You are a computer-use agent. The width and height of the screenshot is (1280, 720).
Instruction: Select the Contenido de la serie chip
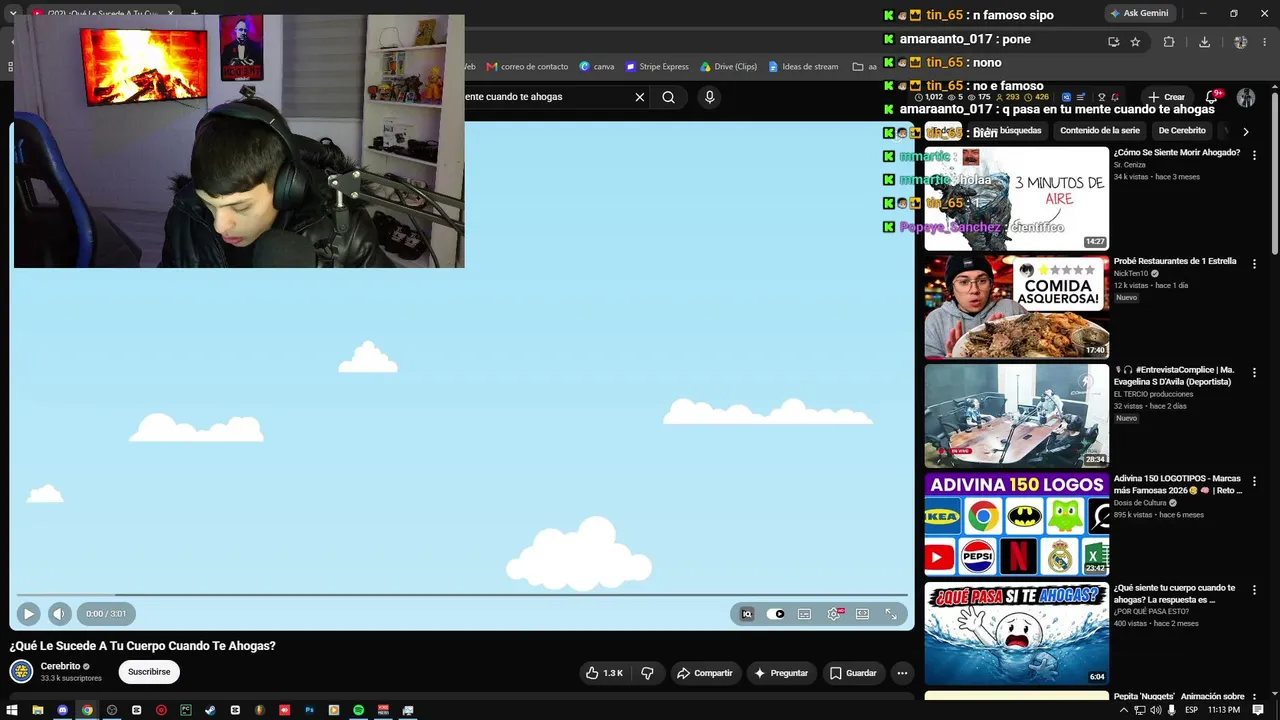coord(1100,131)
